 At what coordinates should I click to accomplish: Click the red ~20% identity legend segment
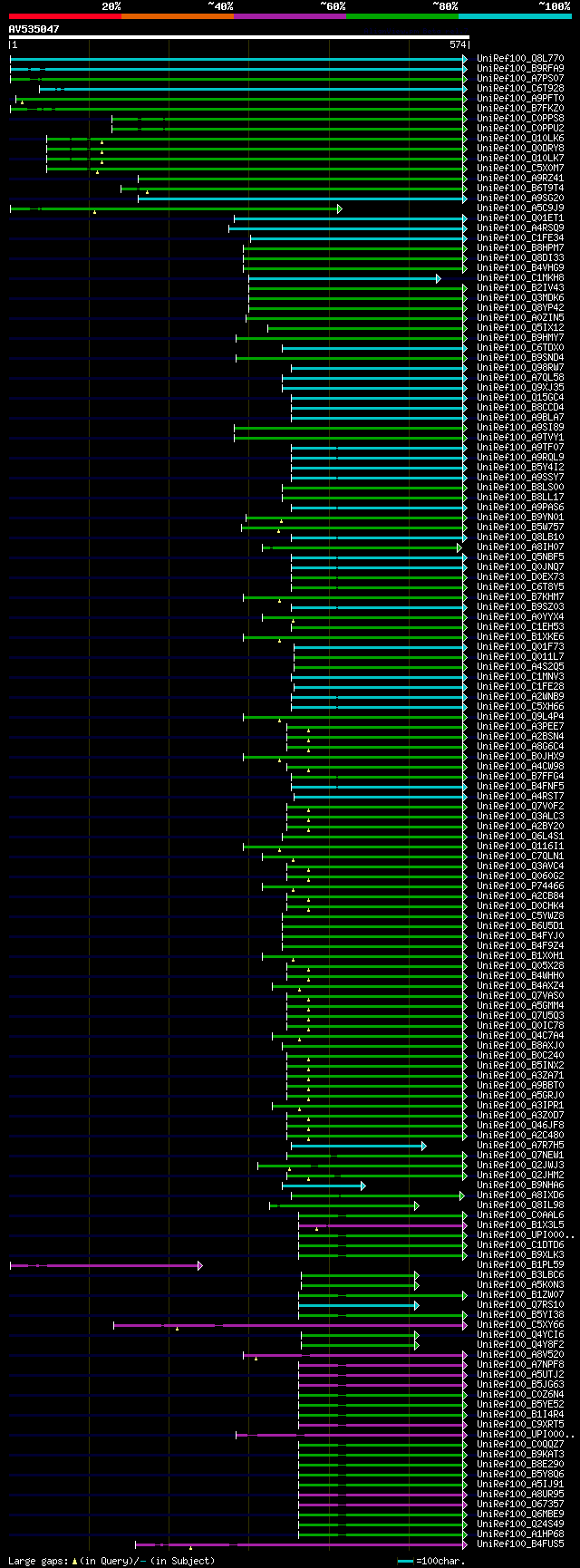tap(65, 16)
